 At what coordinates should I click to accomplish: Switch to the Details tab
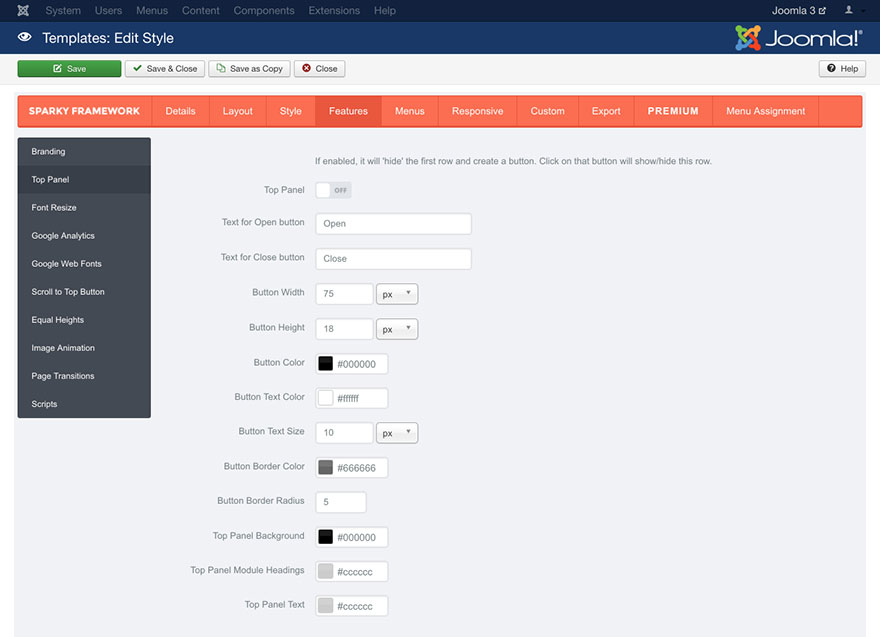(180, 111)
